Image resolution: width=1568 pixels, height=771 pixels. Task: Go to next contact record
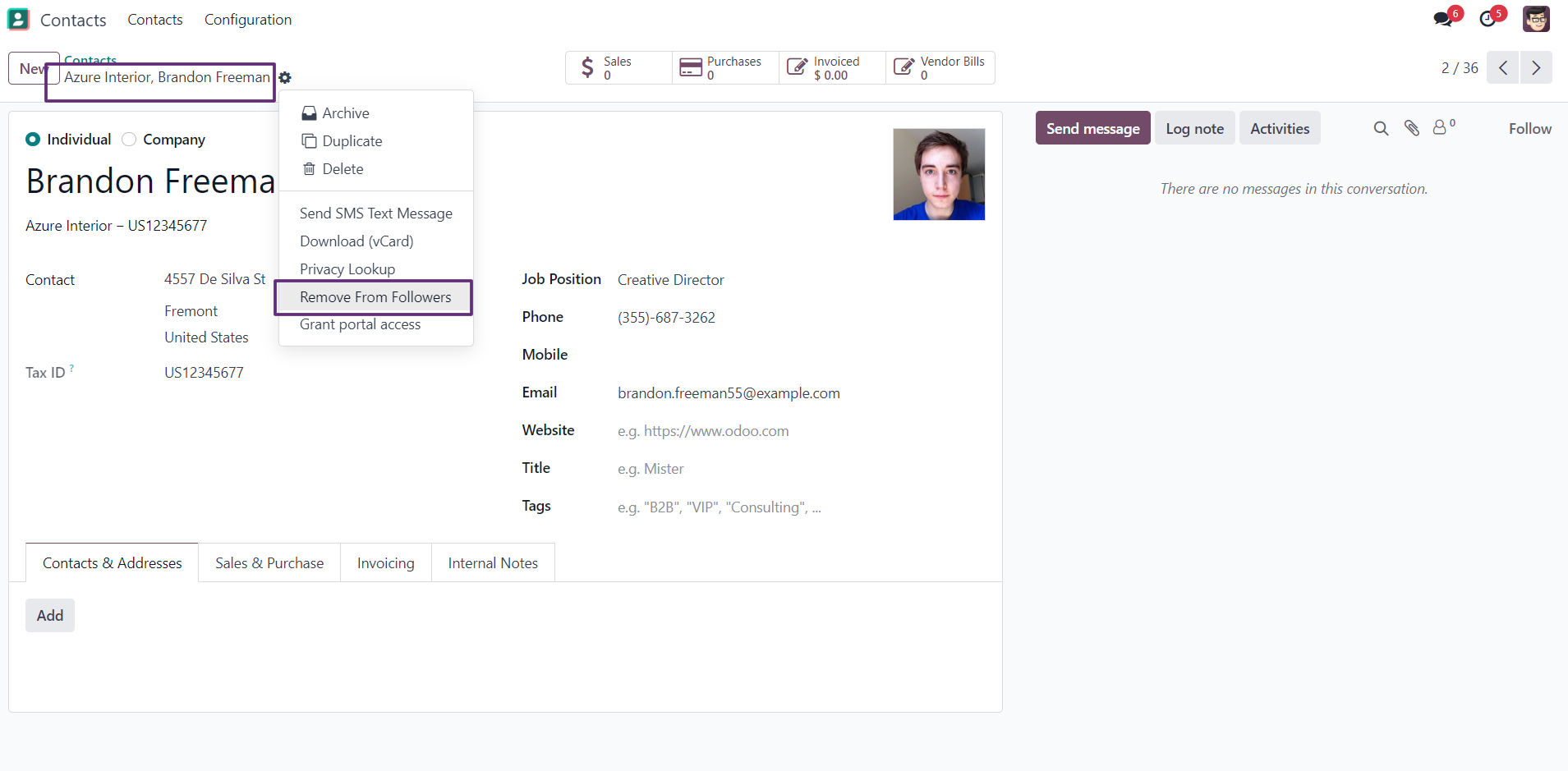(x=1536, y=67)
